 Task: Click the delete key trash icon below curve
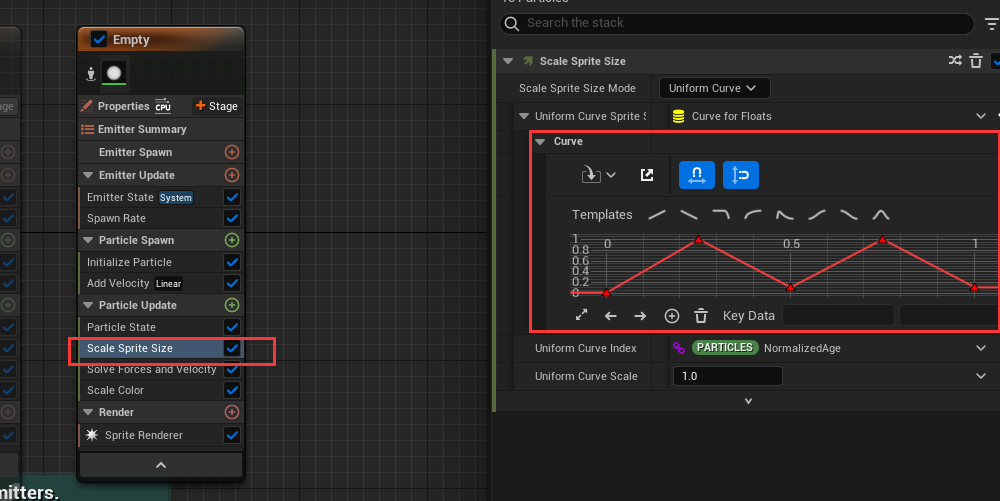tap(701, 315)
